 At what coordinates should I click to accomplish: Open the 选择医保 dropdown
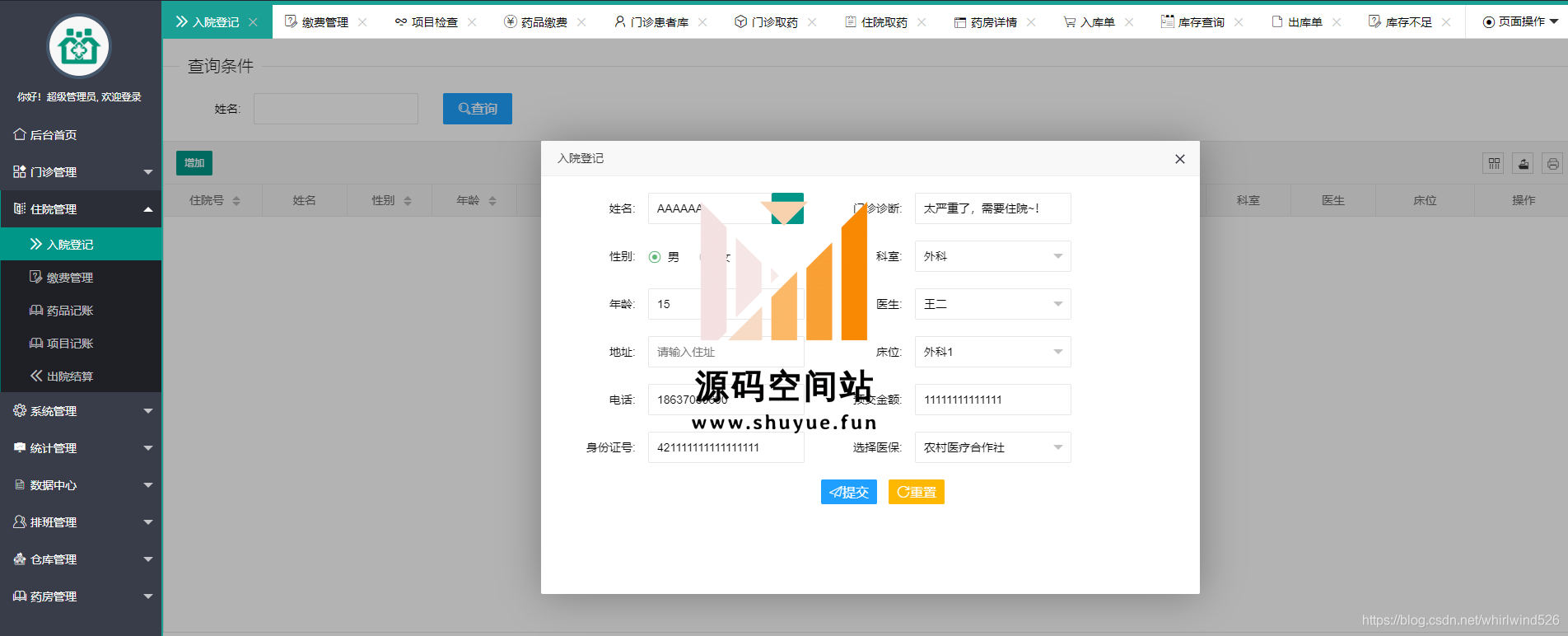point(993,447)
